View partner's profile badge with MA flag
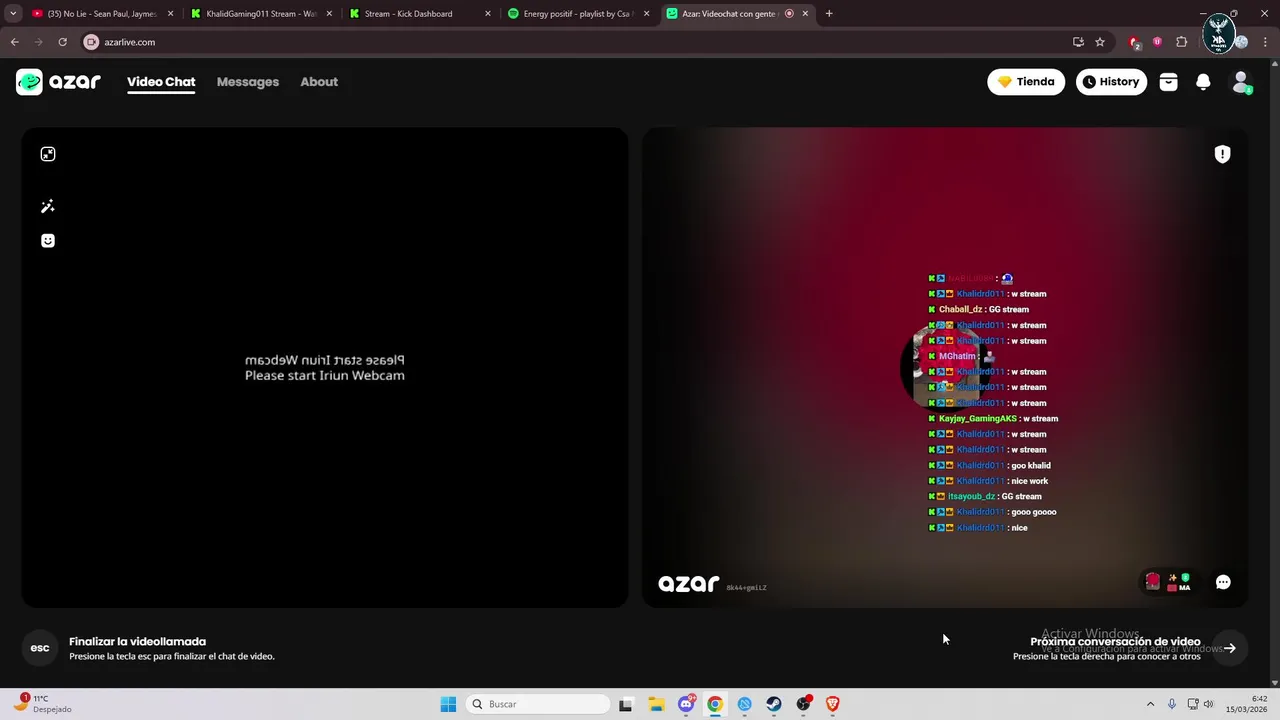 [x=1170, y=582]
